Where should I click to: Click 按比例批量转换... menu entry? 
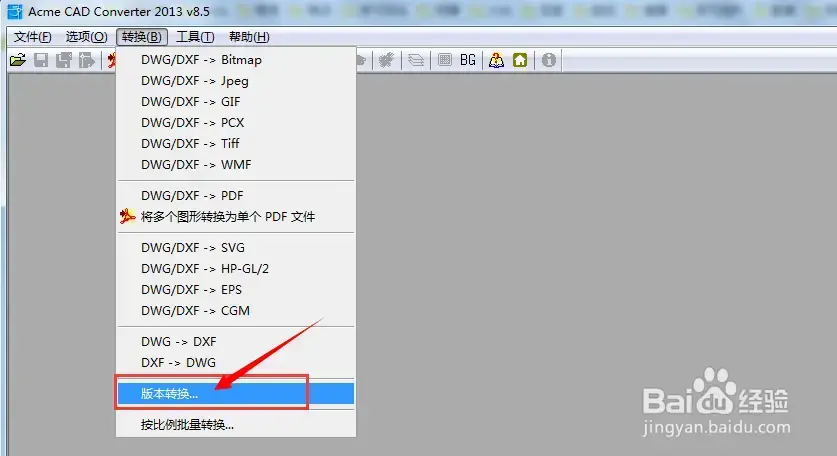(x=235, y=425)
